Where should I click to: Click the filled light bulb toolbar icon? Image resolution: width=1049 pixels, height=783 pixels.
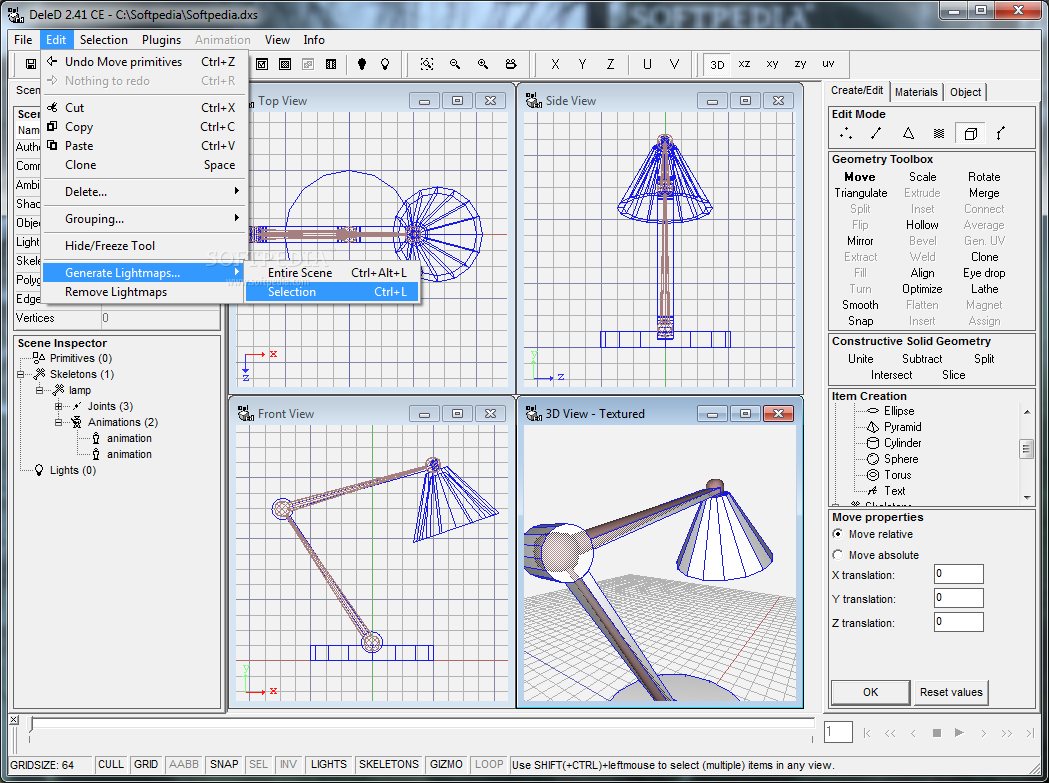pyautogui.click(x=362, y=64)
